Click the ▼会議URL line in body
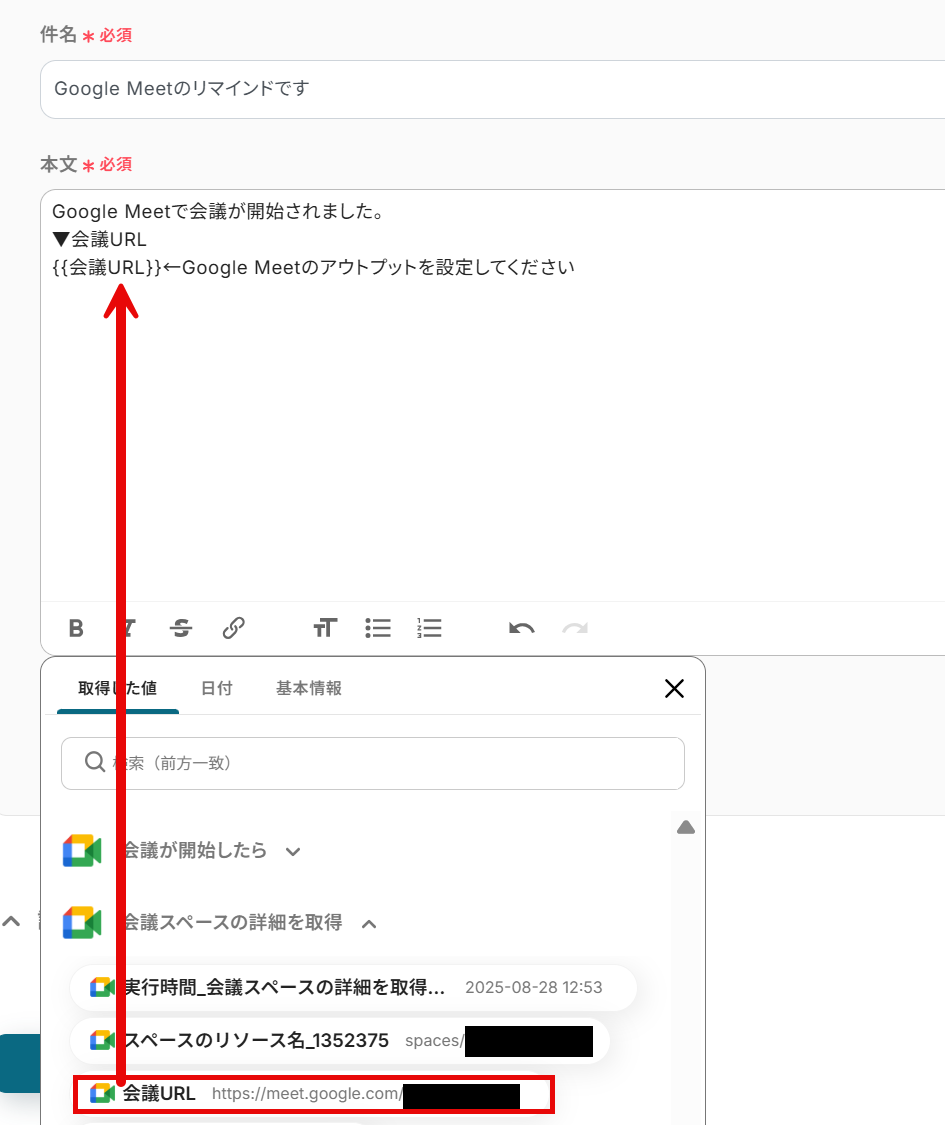This screenshot has height=1125, width=945. (x=100, y=240)
